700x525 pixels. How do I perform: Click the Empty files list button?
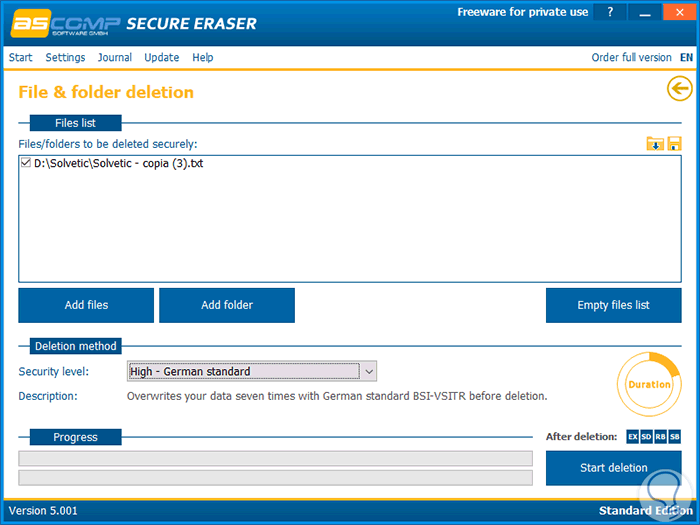tap(613, 305)
